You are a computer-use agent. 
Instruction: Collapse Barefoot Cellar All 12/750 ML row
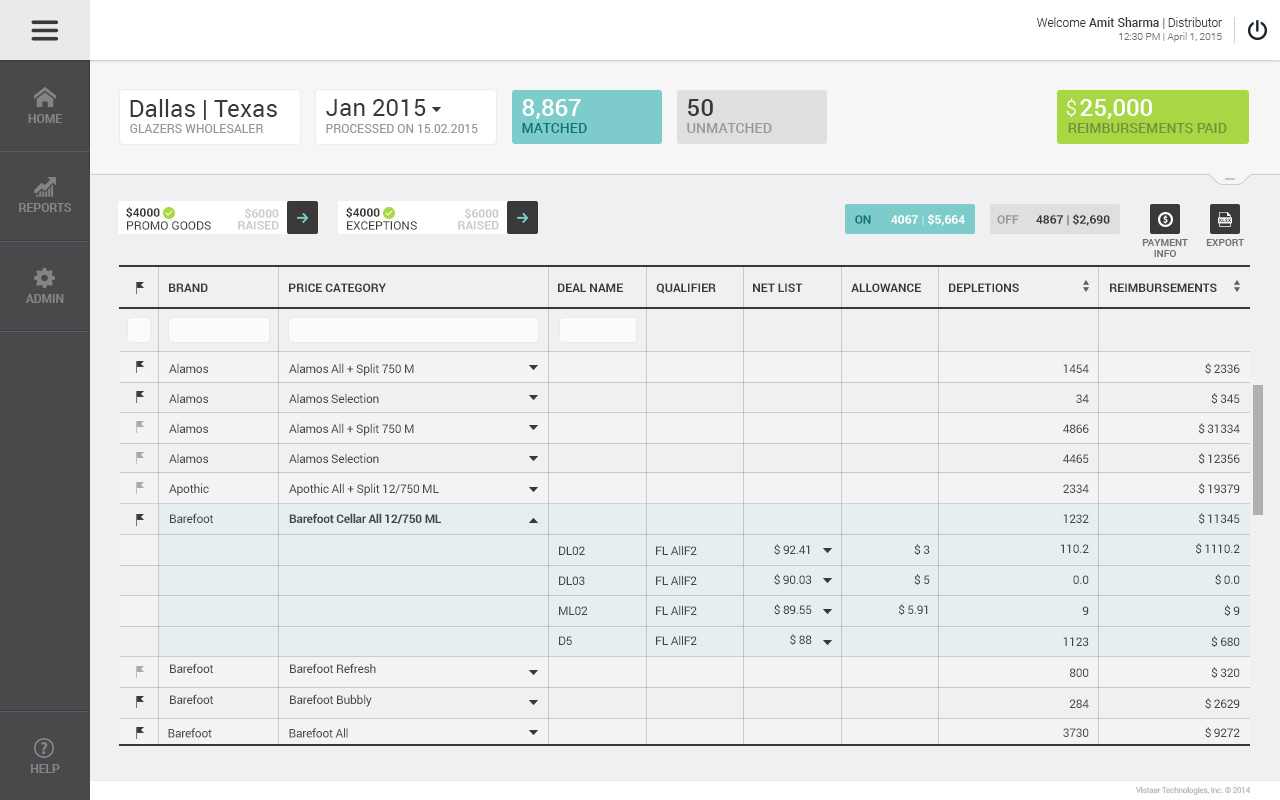(533, 520)
